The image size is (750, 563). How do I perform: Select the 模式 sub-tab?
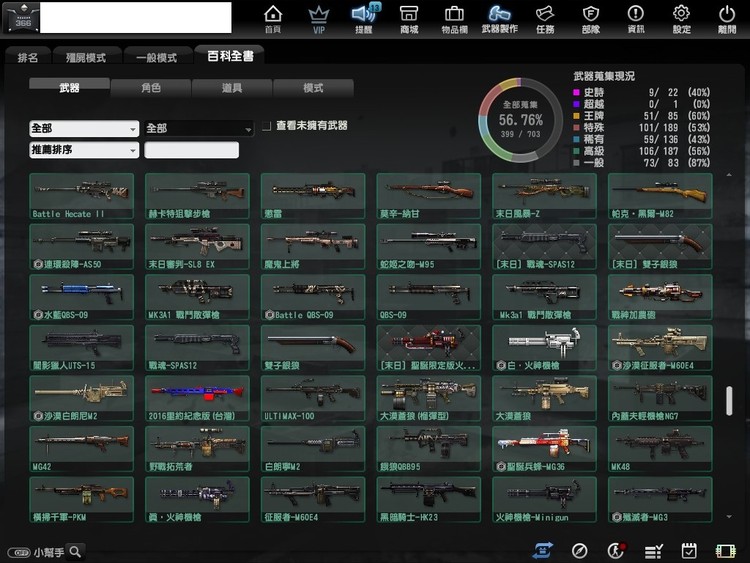click(x=313, y=88)
